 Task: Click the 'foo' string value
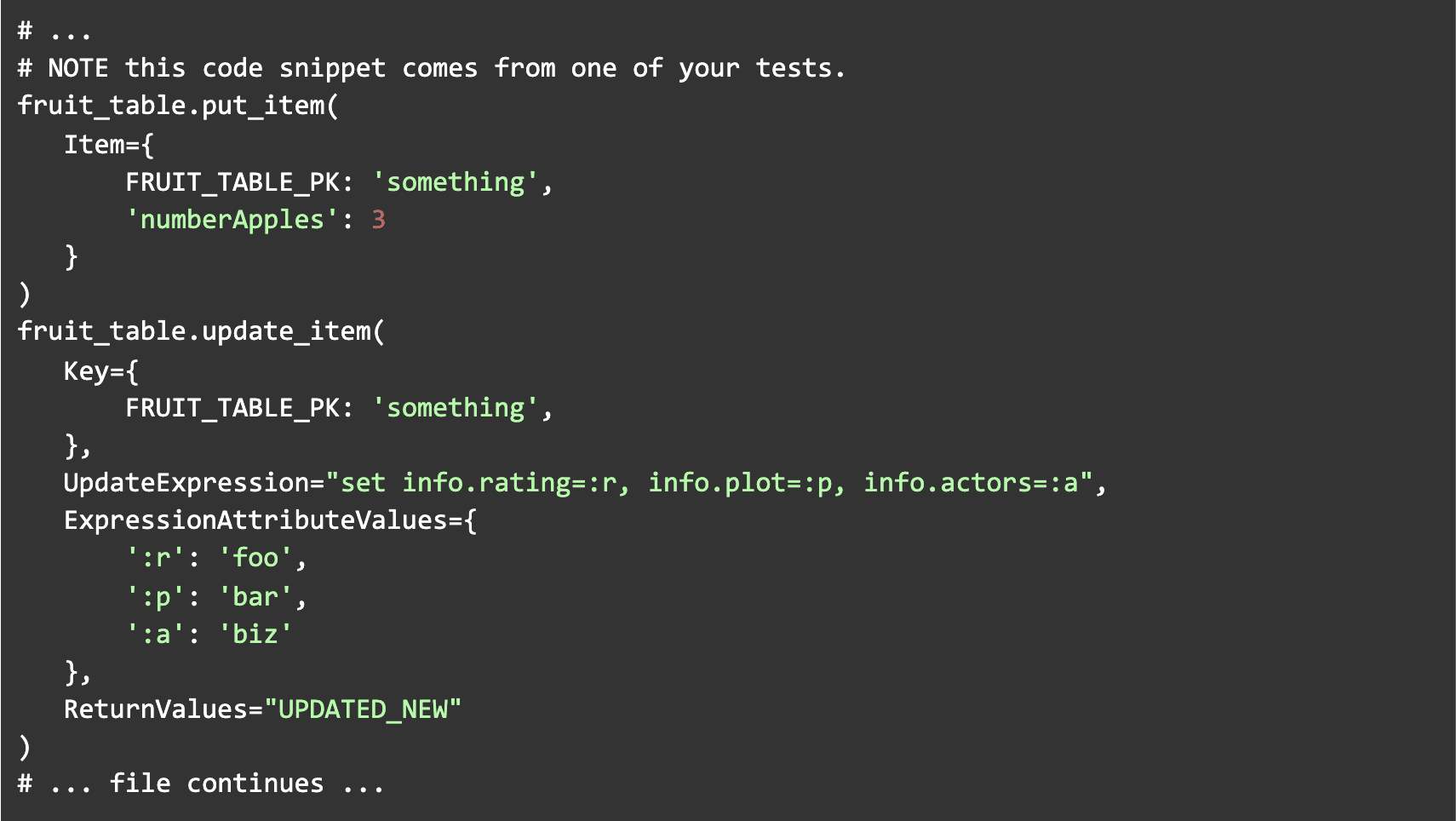click(x=255, y=559)
